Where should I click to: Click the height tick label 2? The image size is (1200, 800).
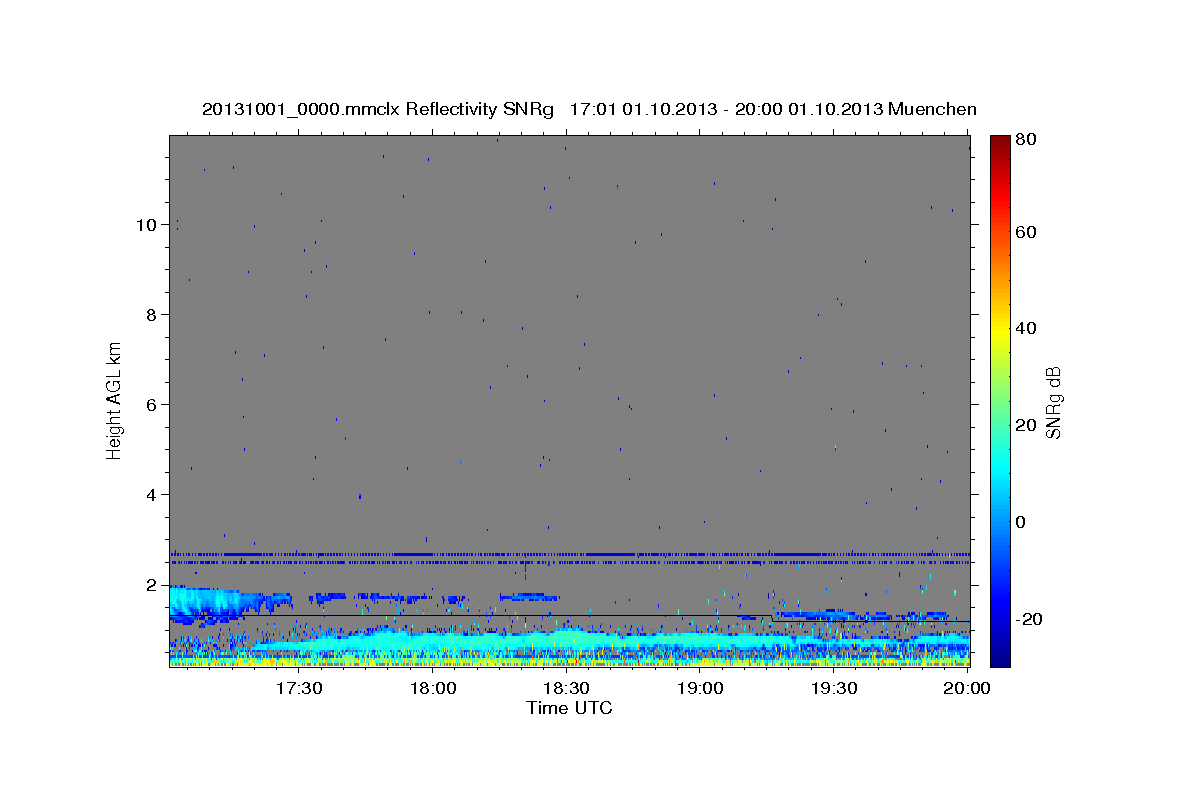(x=152, y=585)
